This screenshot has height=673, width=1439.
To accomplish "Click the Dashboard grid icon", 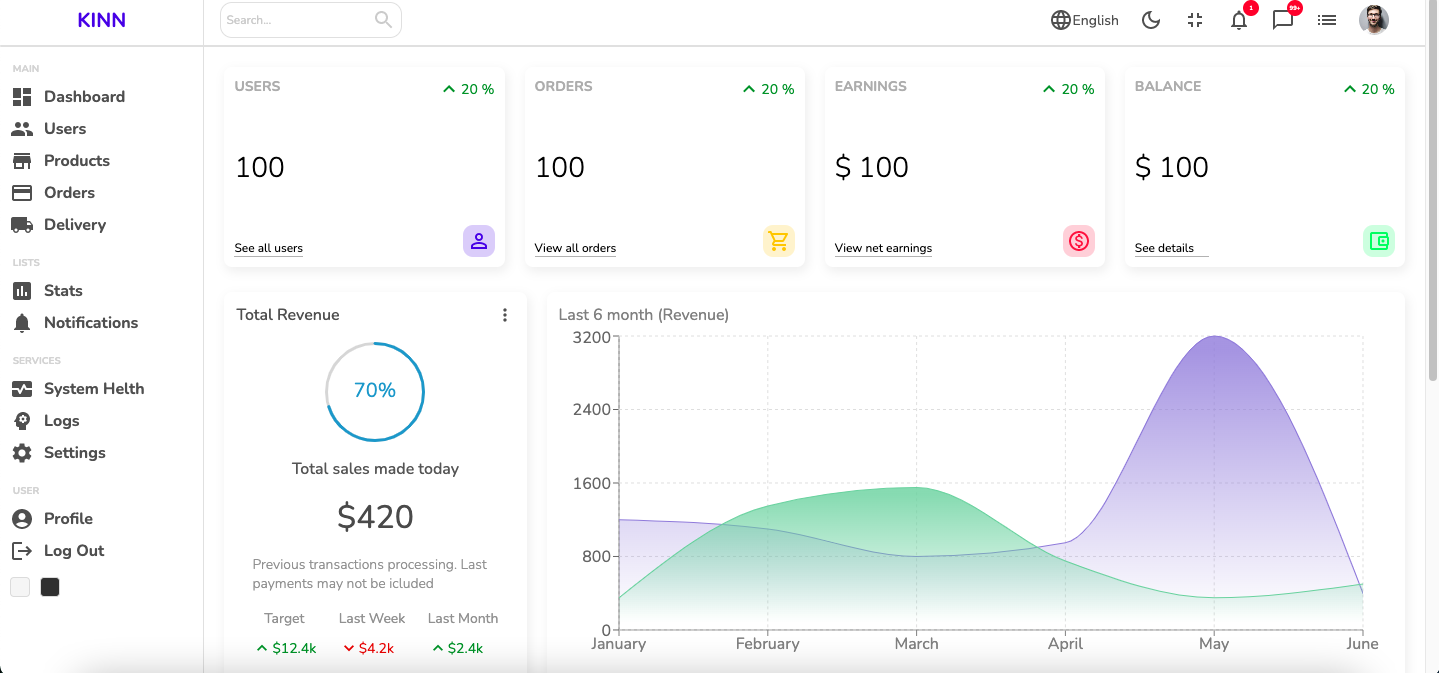I will (22, 97).
